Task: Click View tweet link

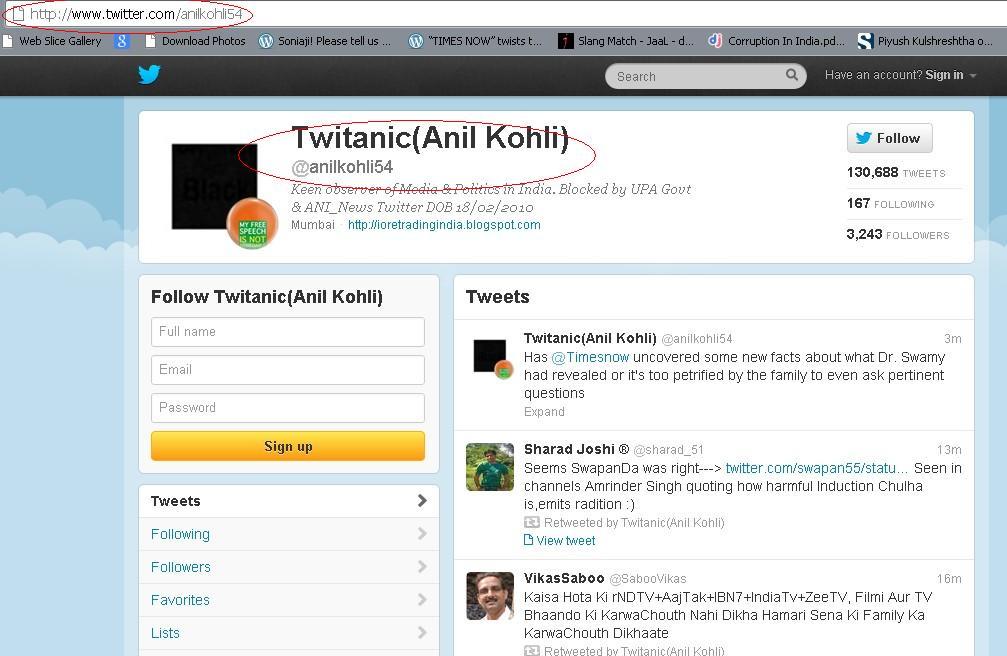Action: (x=566, y=541)
